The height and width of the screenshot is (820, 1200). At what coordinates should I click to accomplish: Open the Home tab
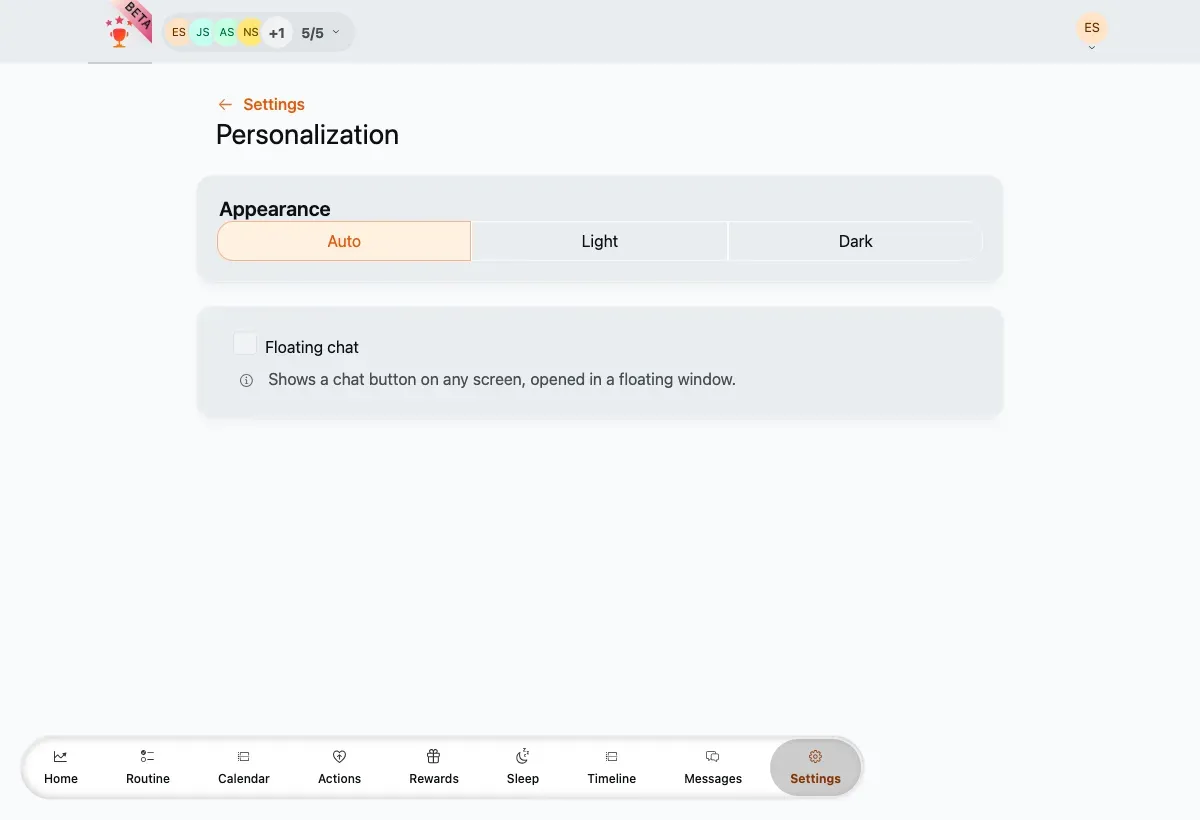(61, 767)
